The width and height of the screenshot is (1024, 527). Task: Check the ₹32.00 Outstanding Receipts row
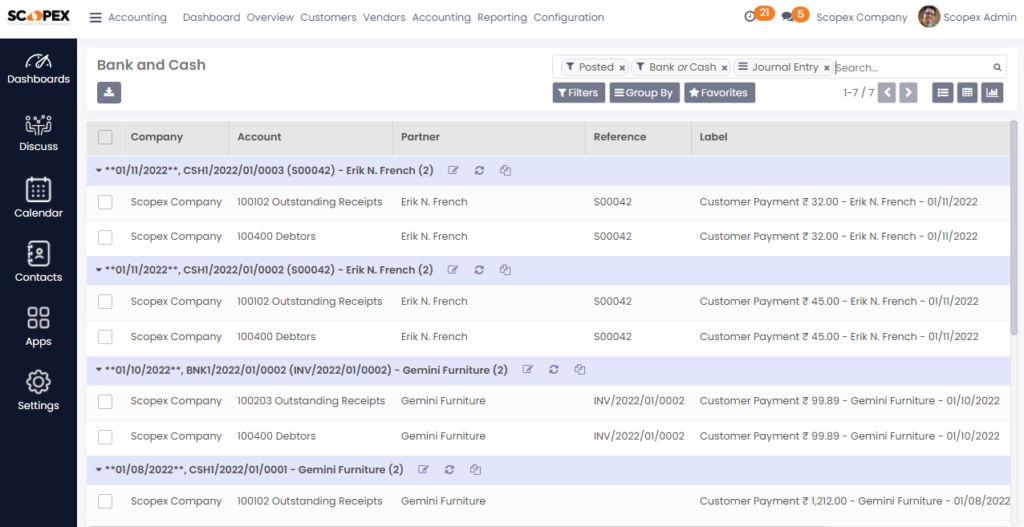click(105, 202)
